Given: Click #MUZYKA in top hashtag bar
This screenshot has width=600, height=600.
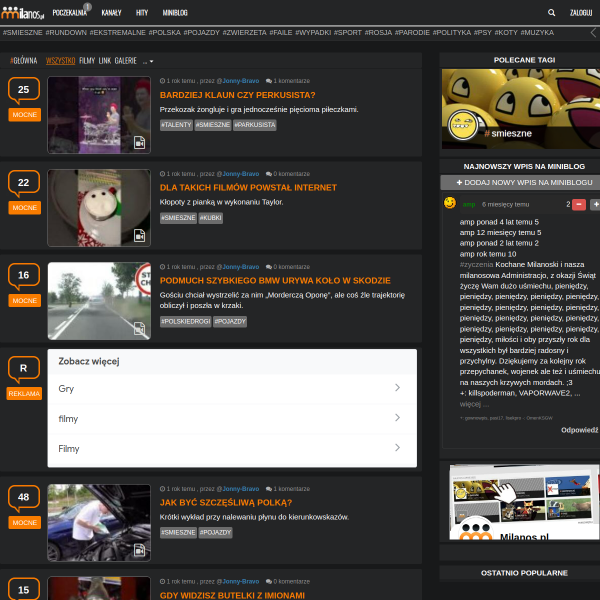Looking at the screenshot, I should coord(537,33).
